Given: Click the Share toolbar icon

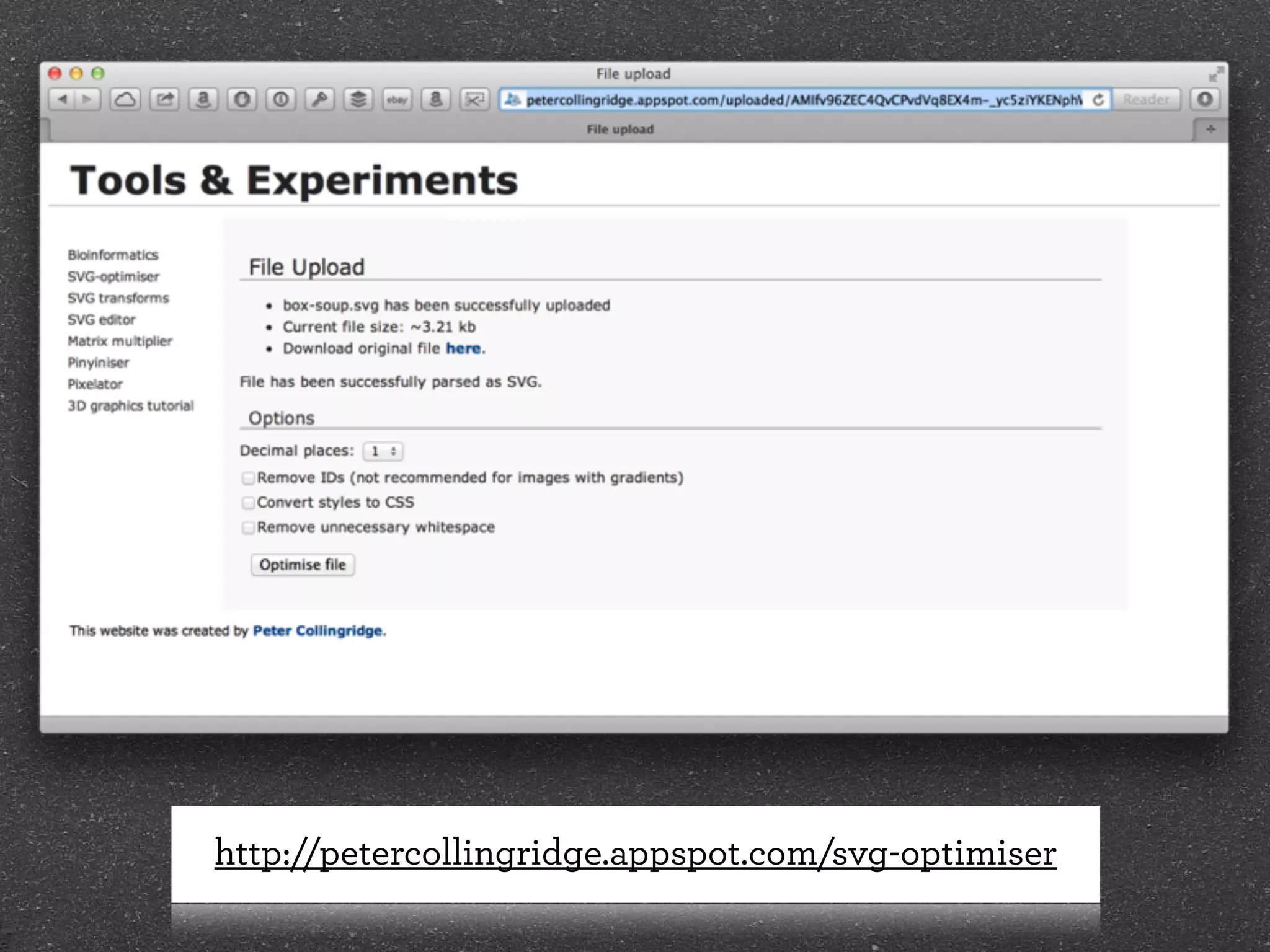Looking at the screenshot, I should tap(164, 99).
